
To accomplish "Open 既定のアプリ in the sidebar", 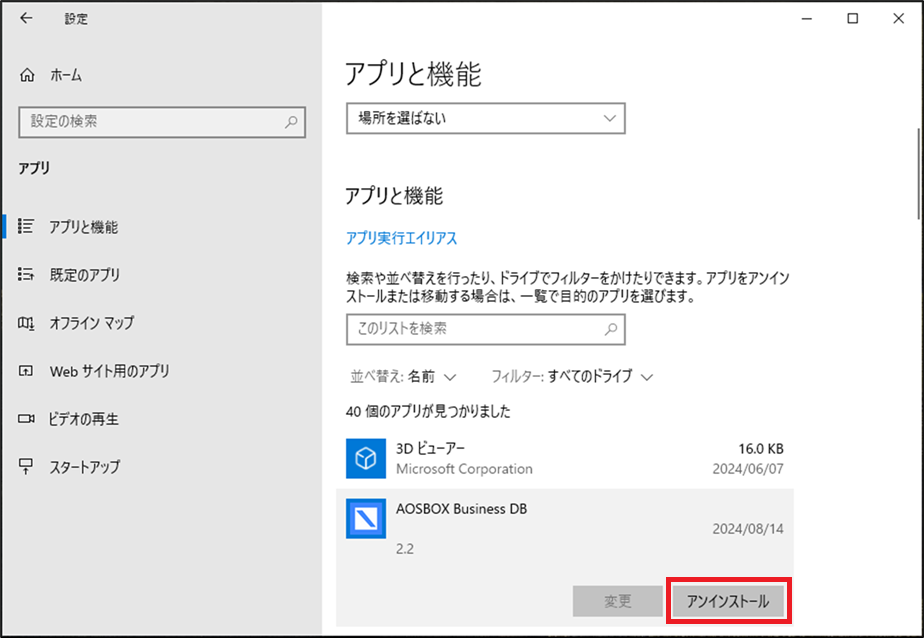I will click(x=85, y=275).
